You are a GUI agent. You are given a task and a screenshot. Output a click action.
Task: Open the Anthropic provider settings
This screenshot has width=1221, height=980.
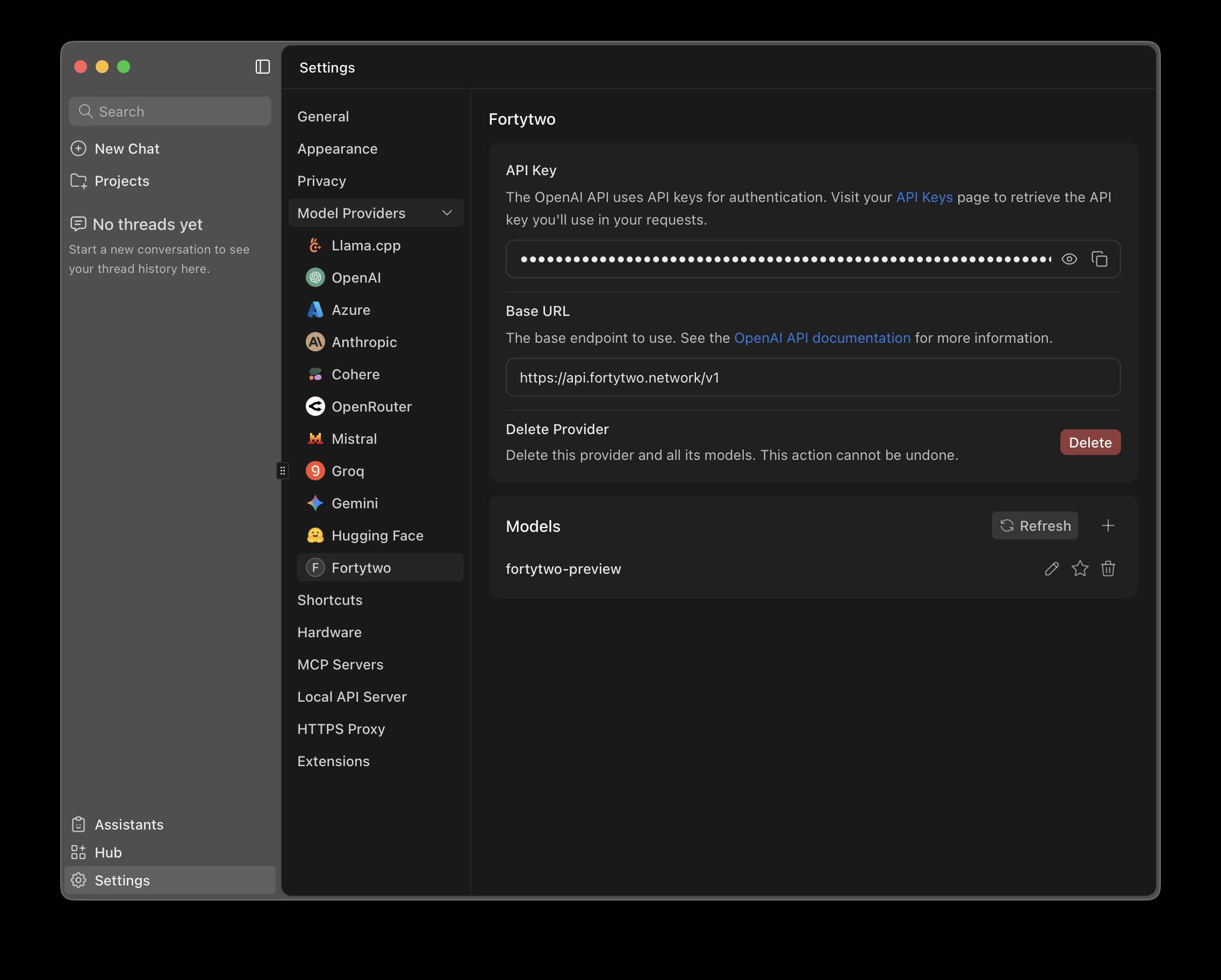364,342
